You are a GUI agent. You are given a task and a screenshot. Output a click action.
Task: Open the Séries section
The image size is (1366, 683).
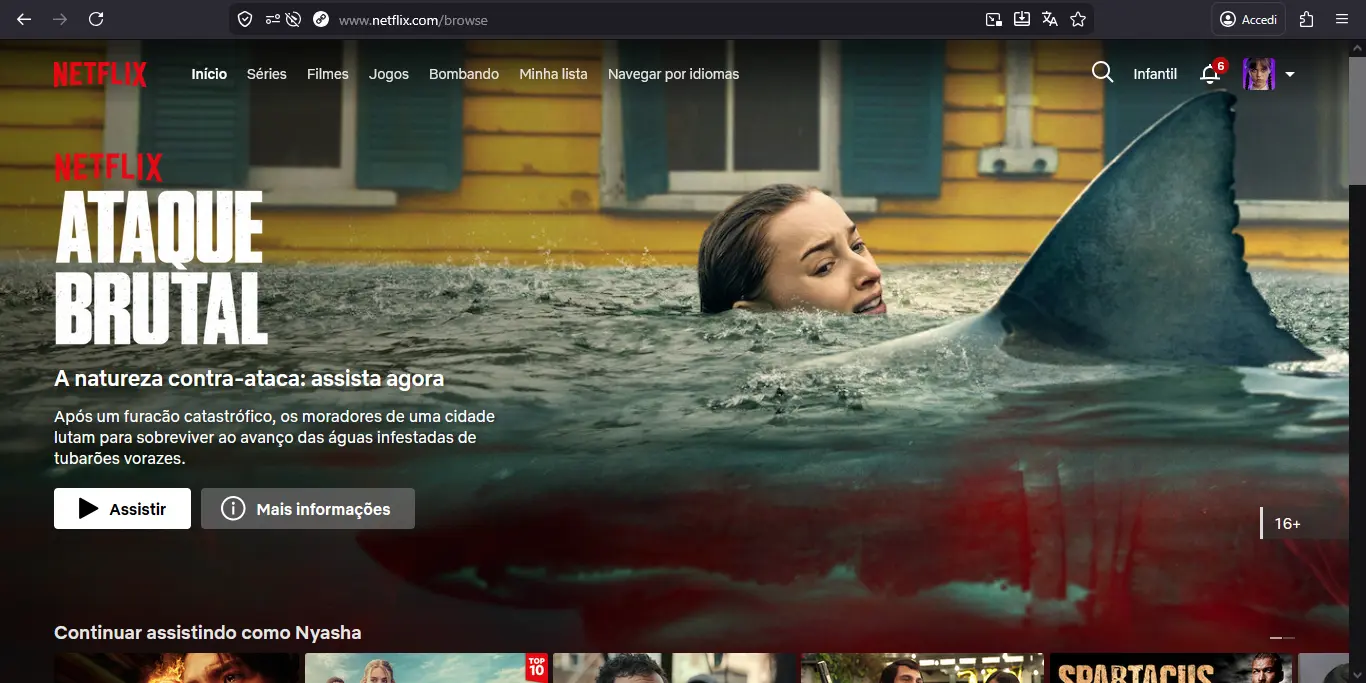coord(267,74)
